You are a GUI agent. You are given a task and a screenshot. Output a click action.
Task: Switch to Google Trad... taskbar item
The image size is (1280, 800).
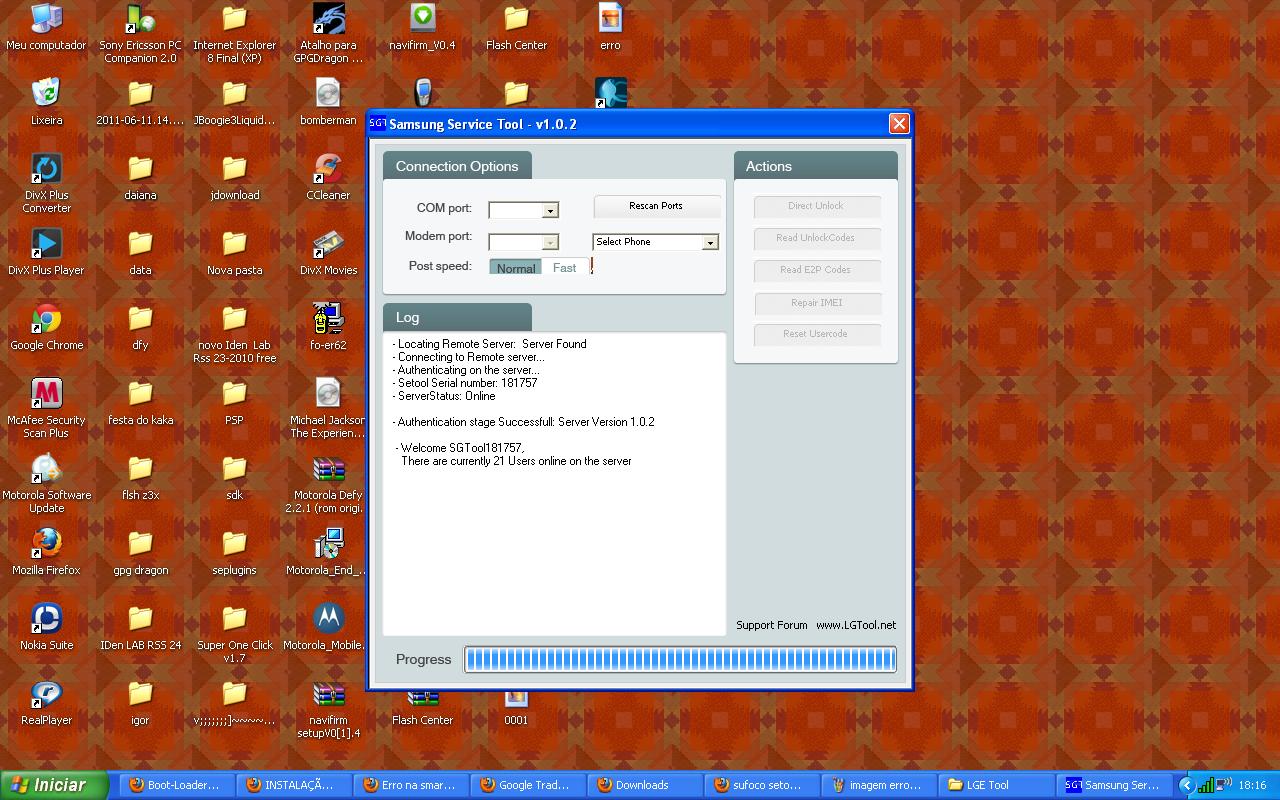(x=529, y=785)
